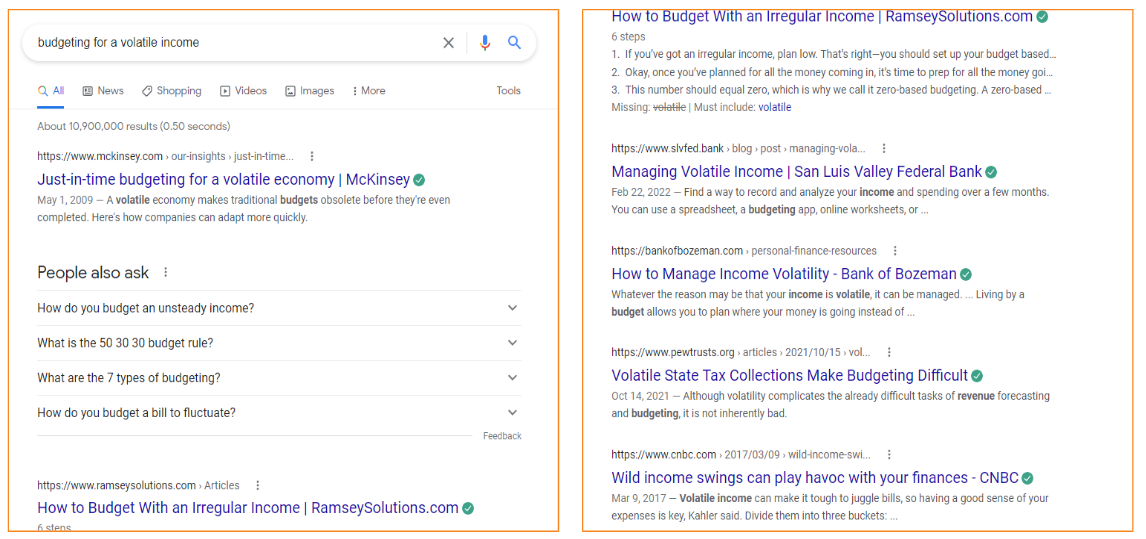The height and width of the screenshot is (539, 1146).
Task: Click the green badge beside San Luis Valley Federal Bank
Action: 991,172
